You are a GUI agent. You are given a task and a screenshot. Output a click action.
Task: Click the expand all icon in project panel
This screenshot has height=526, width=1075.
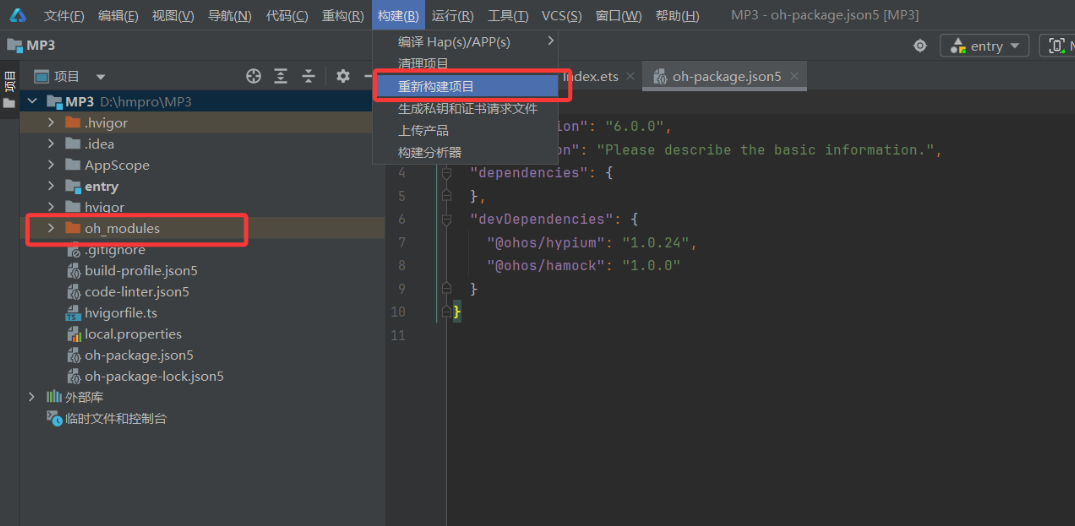coord(281,76)
